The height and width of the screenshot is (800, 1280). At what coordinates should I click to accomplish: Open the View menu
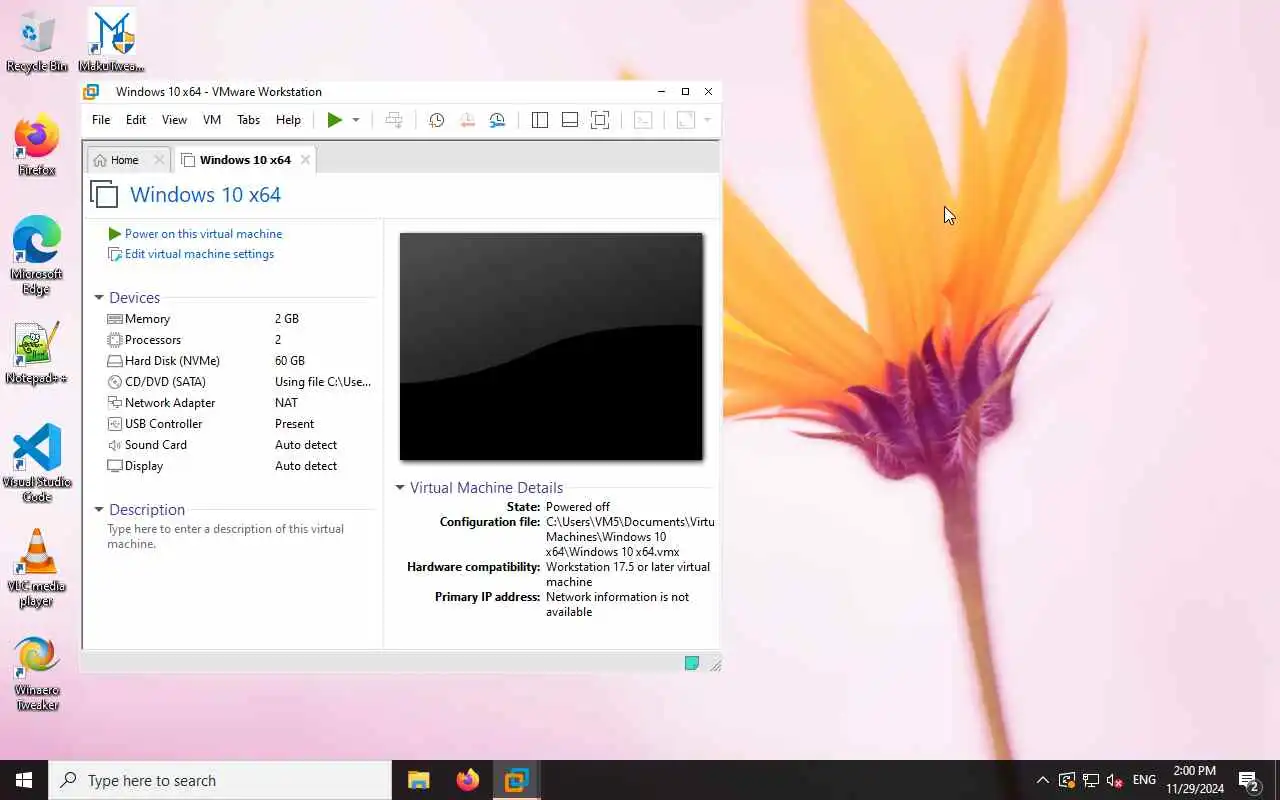coord(174,120)
